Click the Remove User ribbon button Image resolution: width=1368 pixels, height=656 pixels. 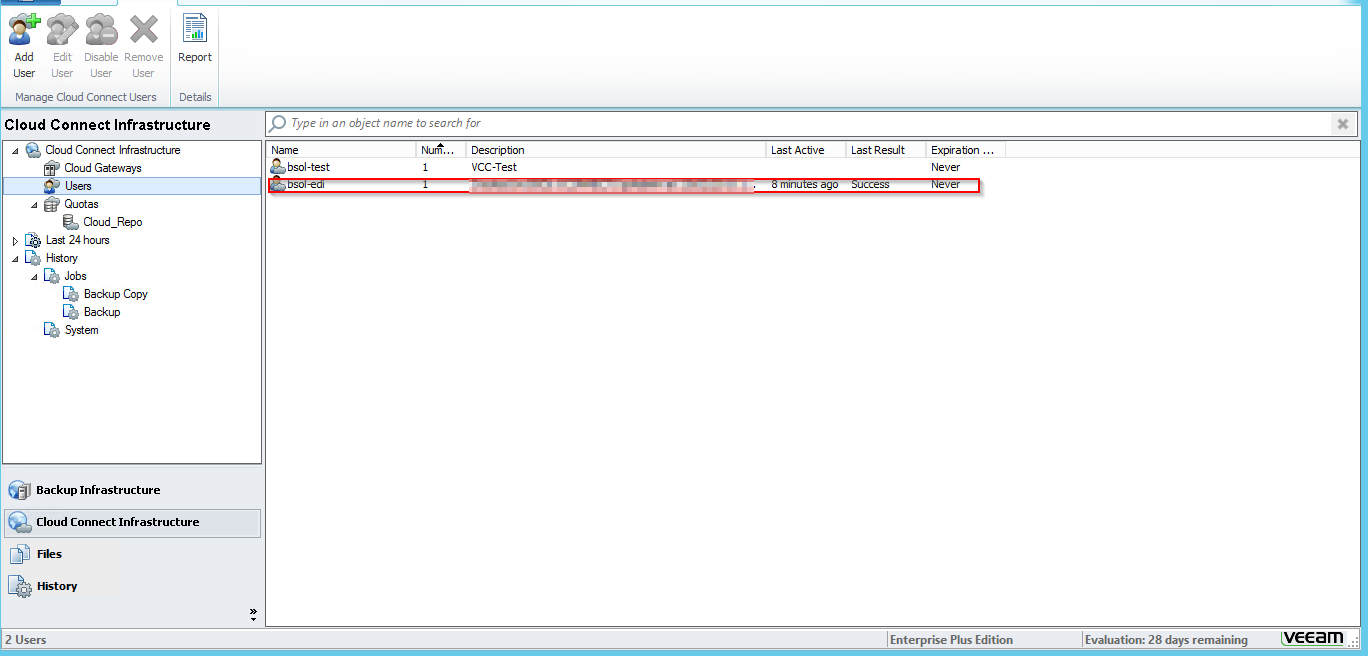(x=144, y=46)
